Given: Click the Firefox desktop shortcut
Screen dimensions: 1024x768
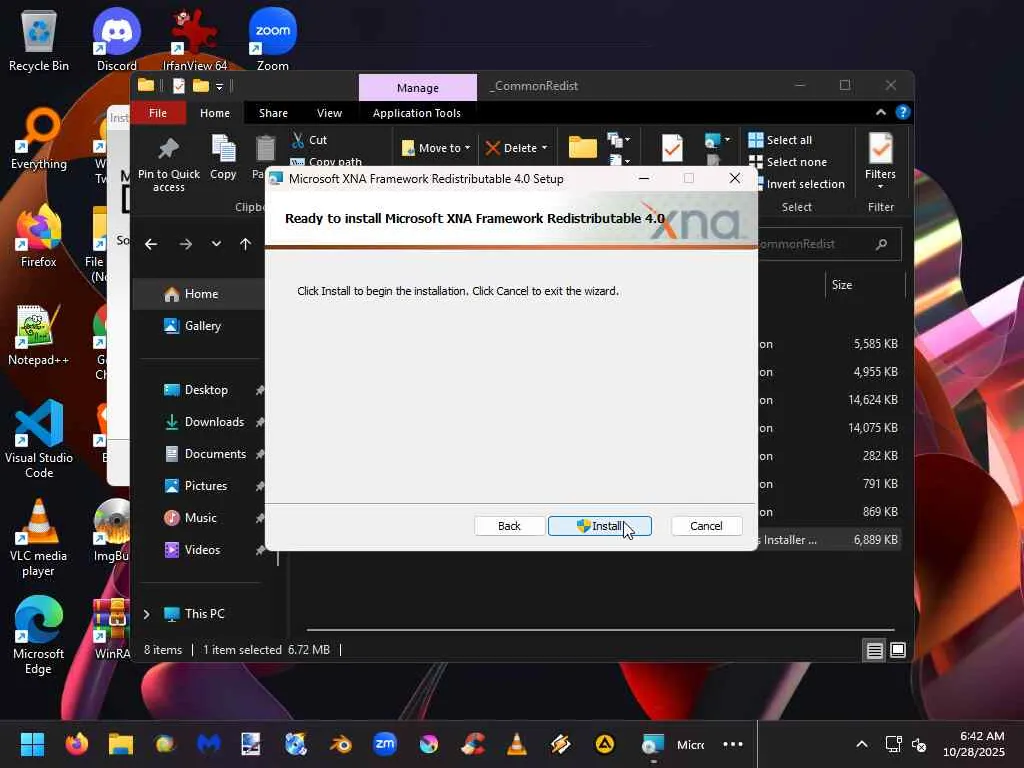Looking at the screenshot, I should [x=39, y=236].
